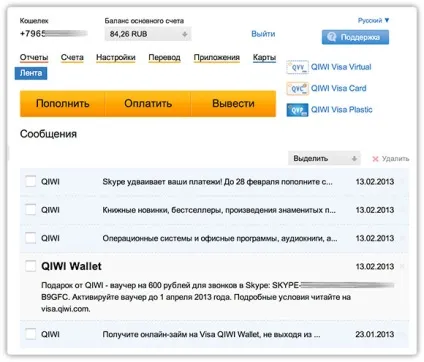Open the Выделить selection dropdown
This screenshot has width=424, height=362.
(x=324, y=159)
